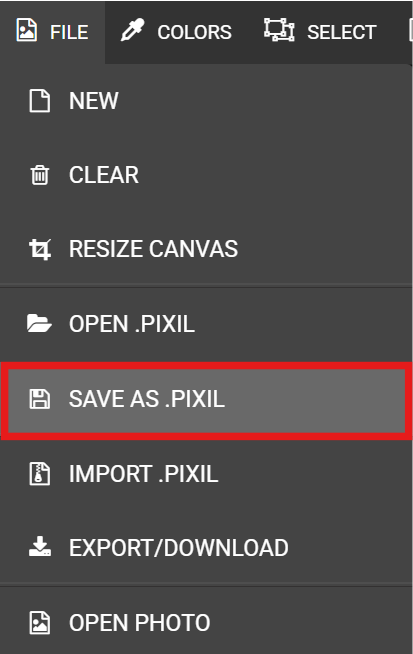This screenshot has height=654, width=413.
Task: Click the selection marquee icon in the top bar
Action: pos(279,30)
